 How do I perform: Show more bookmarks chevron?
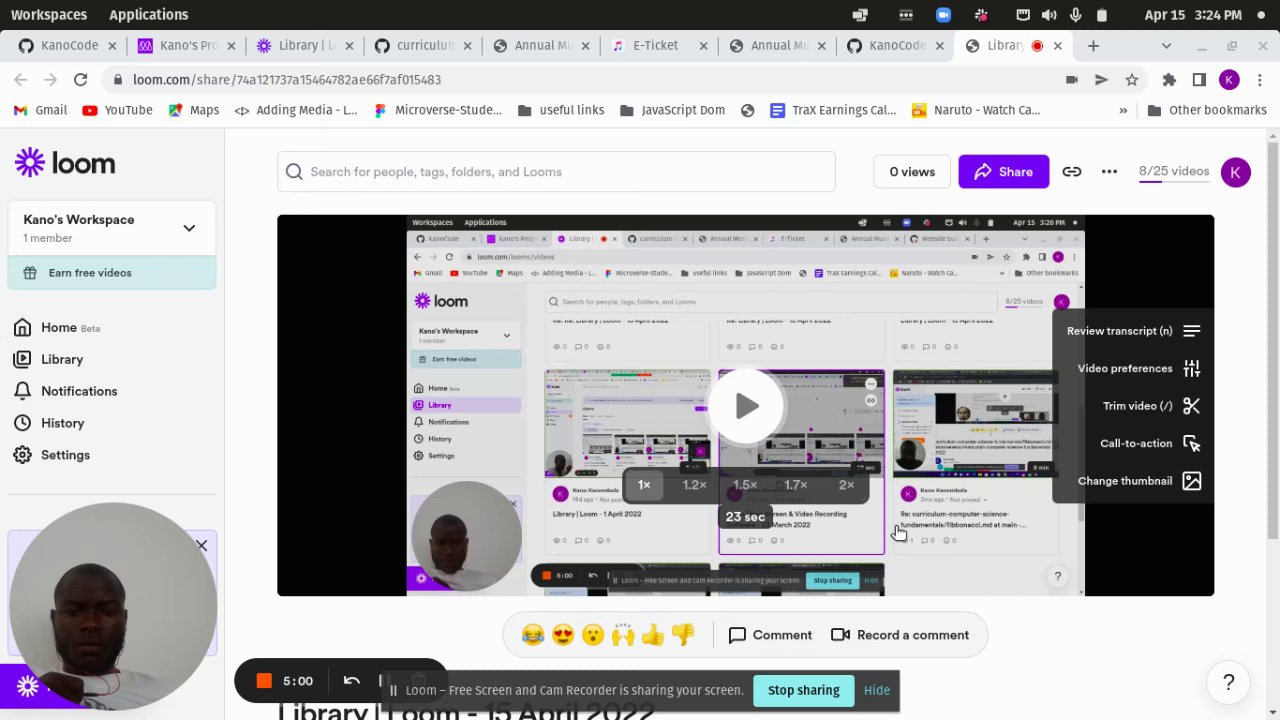(x=1123, y=110)
